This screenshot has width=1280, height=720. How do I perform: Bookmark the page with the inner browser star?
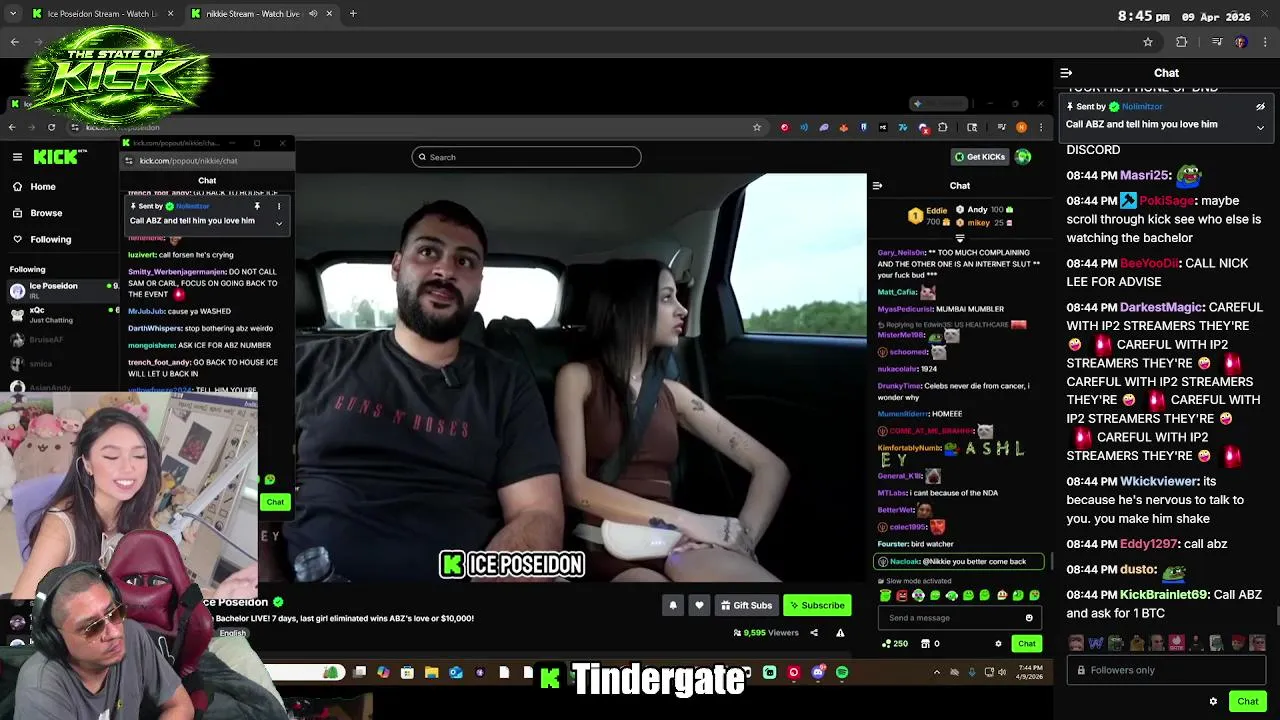[x=757, y=127]
